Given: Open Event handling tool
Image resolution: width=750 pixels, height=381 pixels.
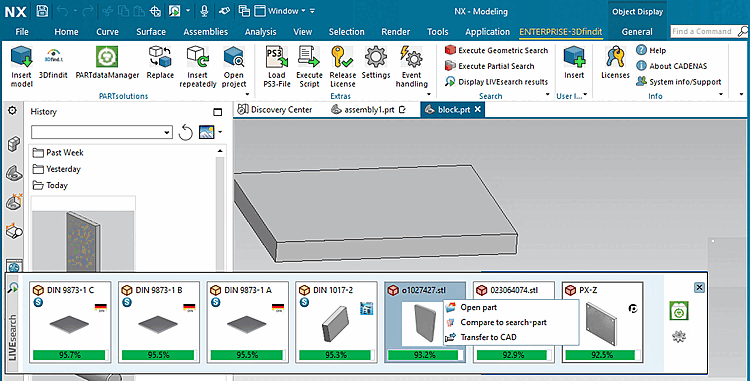Looking at the screenshot, I should [x=411, y=67].
